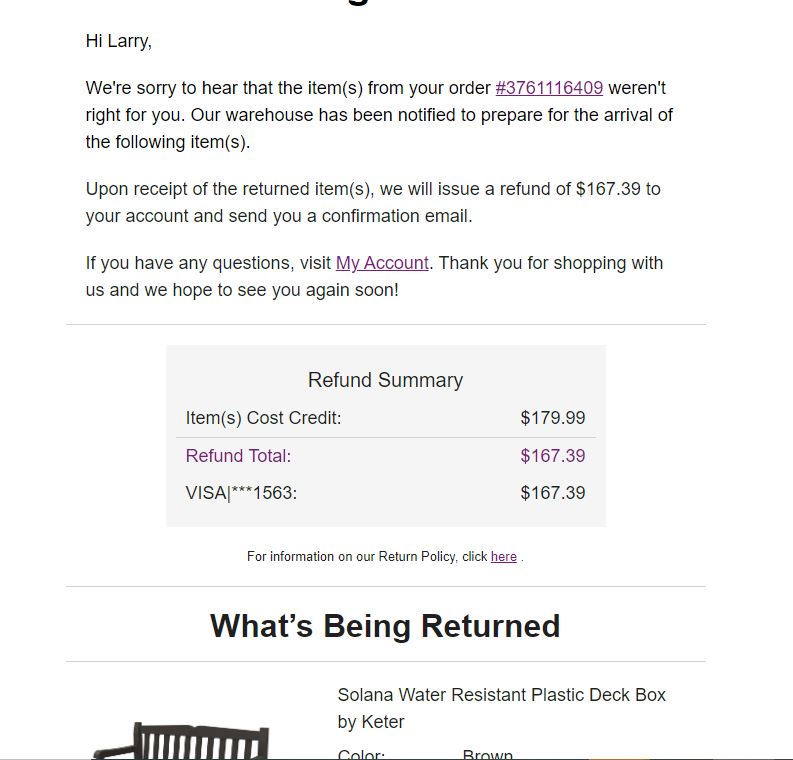Visit the My Account link
The image size is (793, 760).
point(382,263)
